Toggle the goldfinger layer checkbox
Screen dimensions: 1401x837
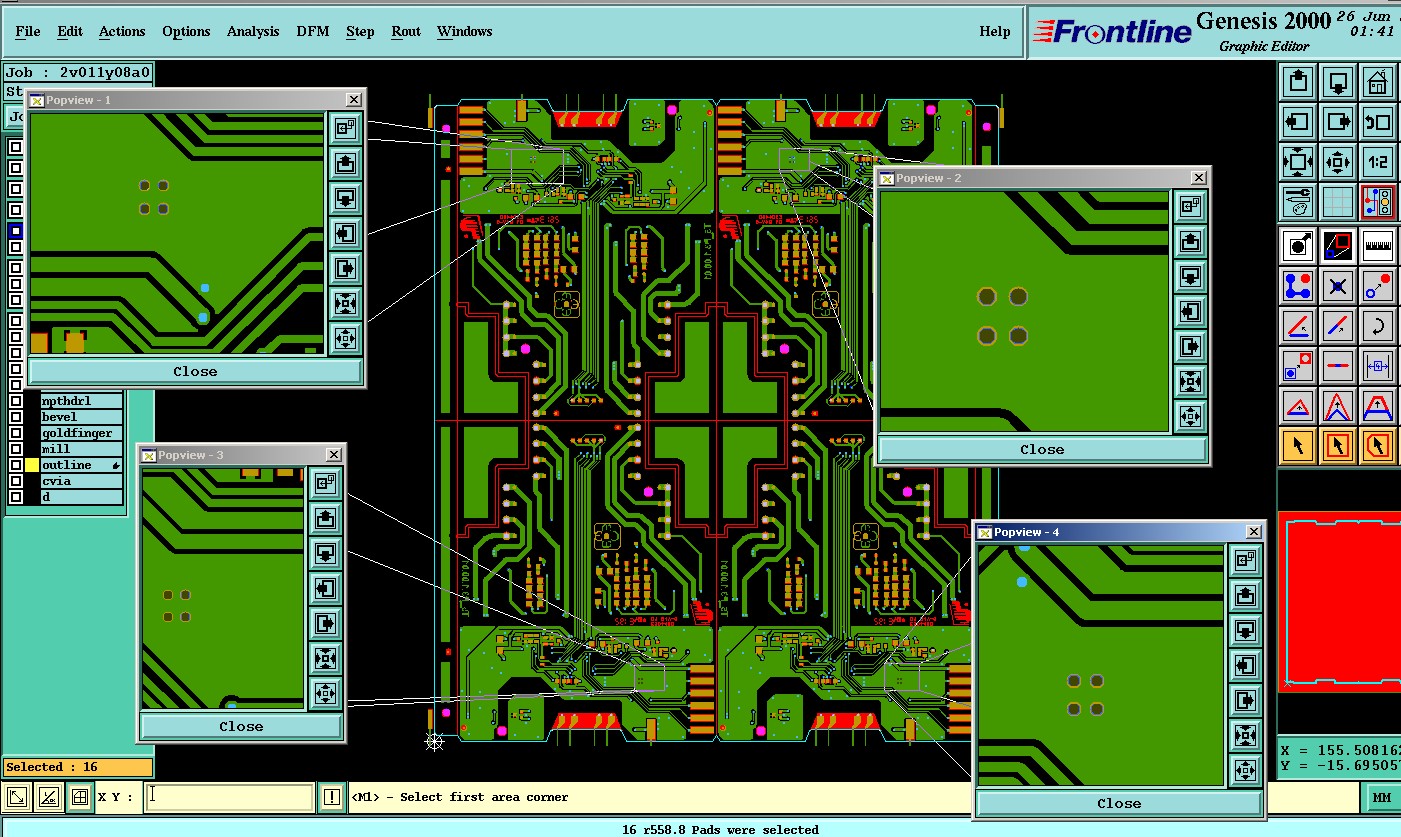point(16,433)
